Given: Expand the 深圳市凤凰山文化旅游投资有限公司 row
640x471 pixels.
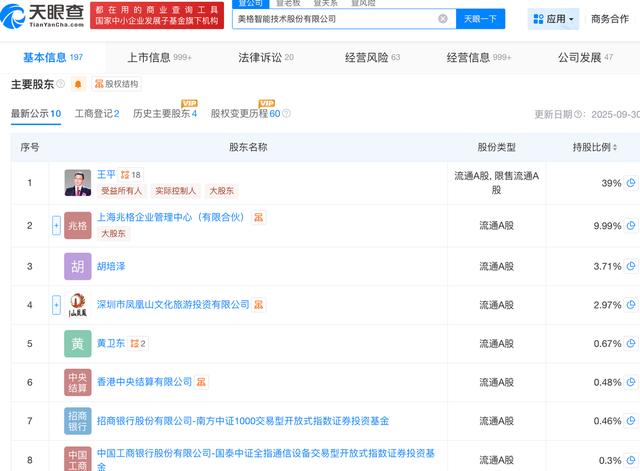Looking at the screenshot, I should [57, 304].
